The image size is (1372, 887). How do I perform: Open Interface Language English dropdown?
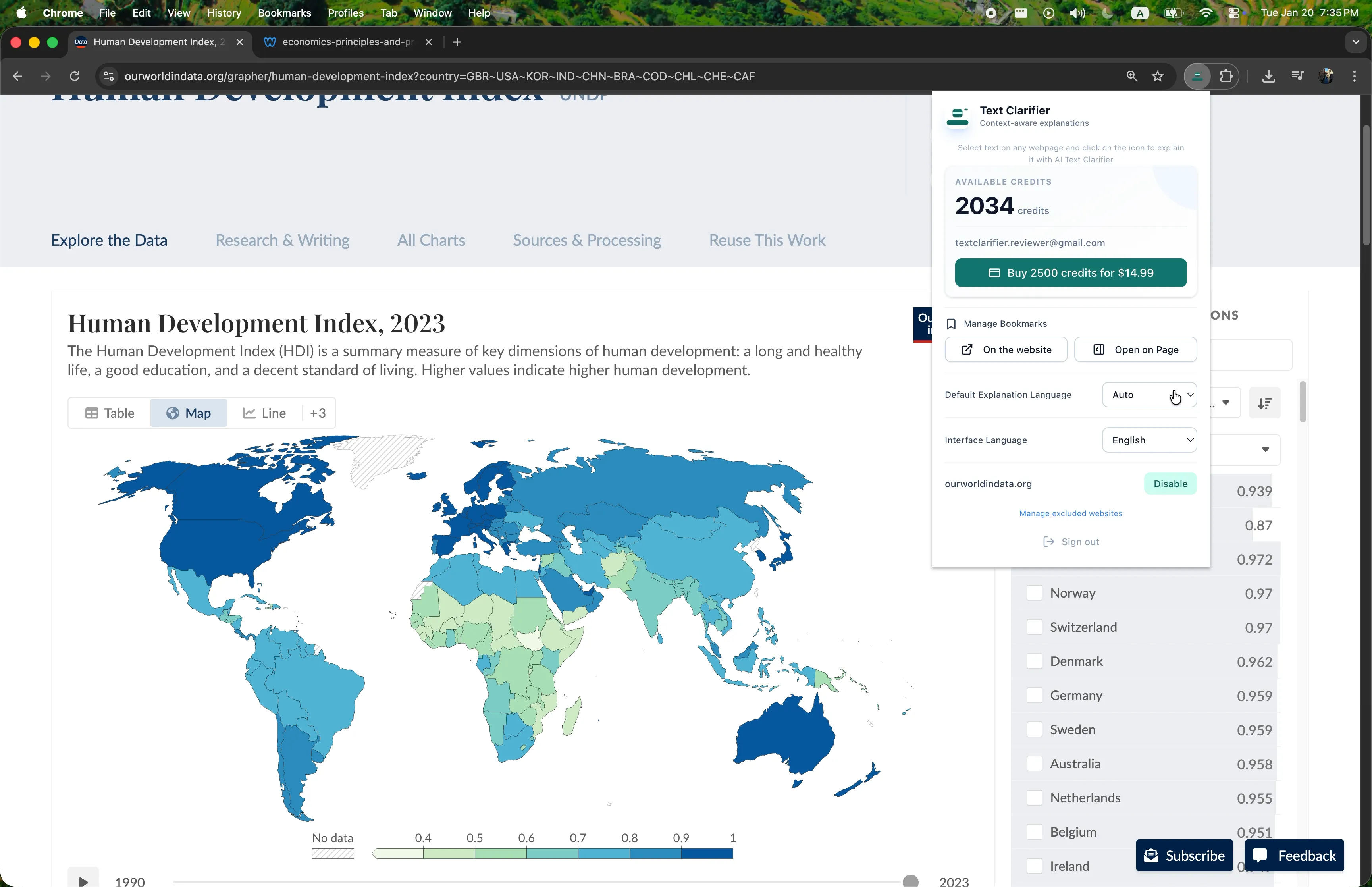(x=1148, y=440)
